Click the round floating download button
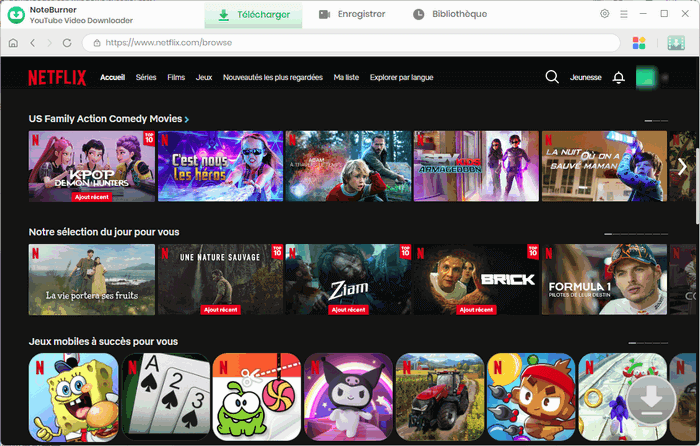The image size is (700, 446). coord(652,401)
